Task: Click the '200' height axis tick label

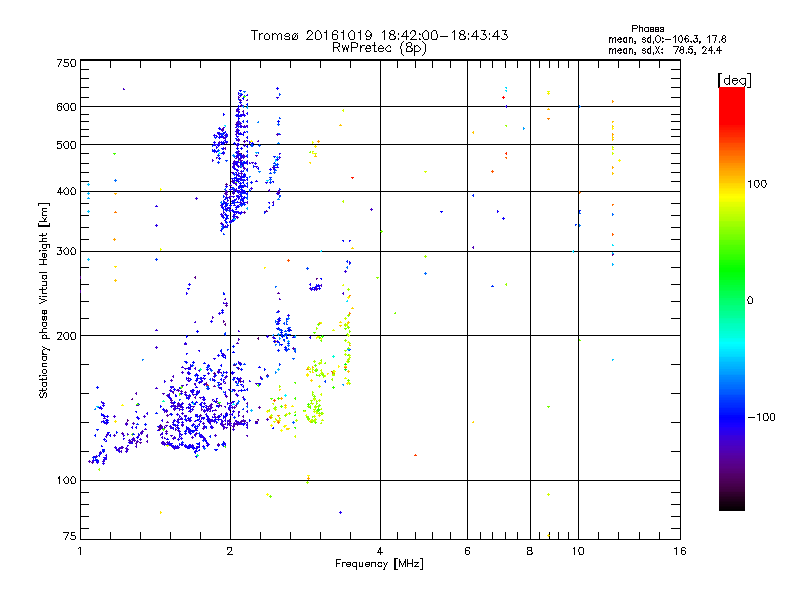Action: click(66, 336)
